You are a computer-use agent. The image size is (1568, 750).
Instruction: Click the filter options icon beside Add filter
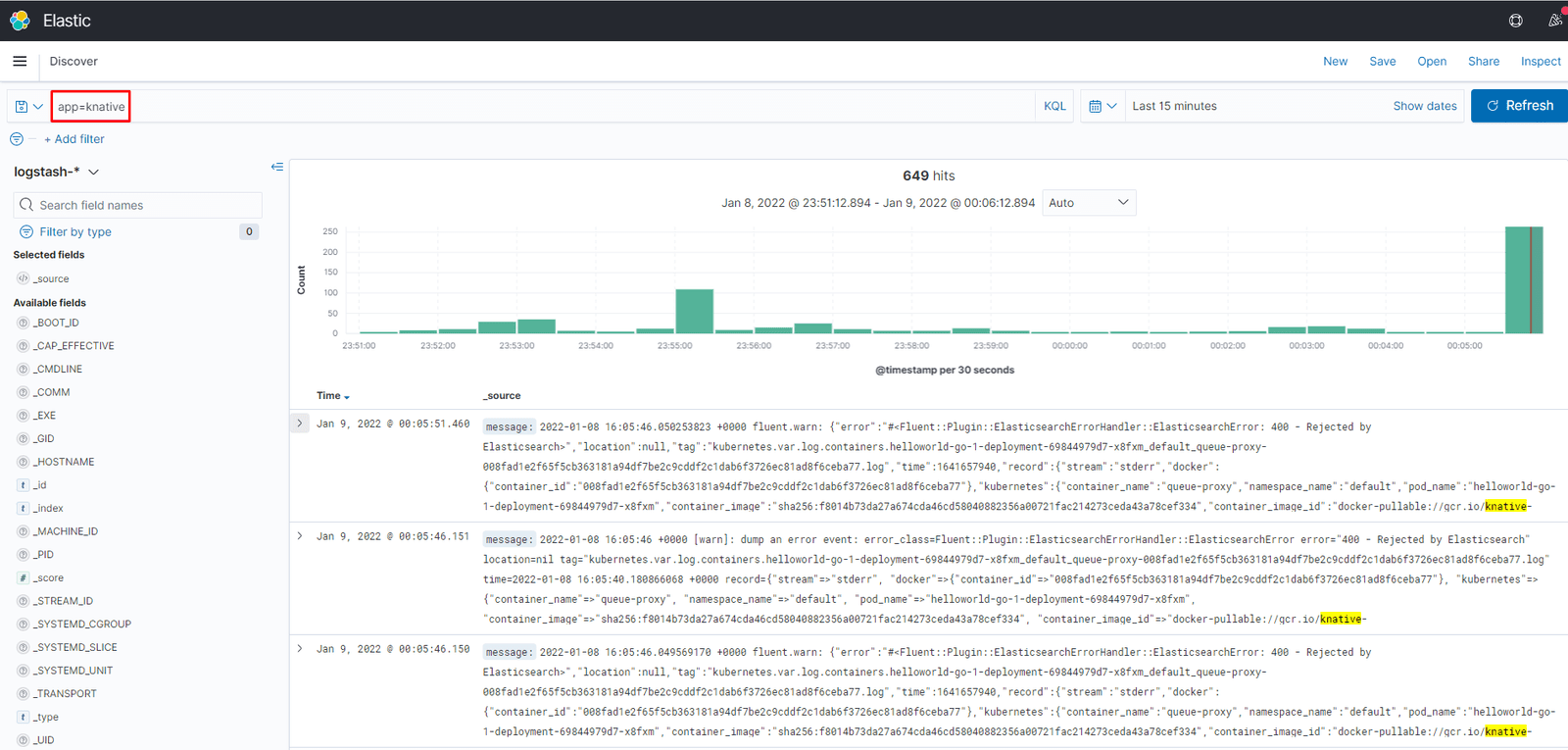coord(17,139)
